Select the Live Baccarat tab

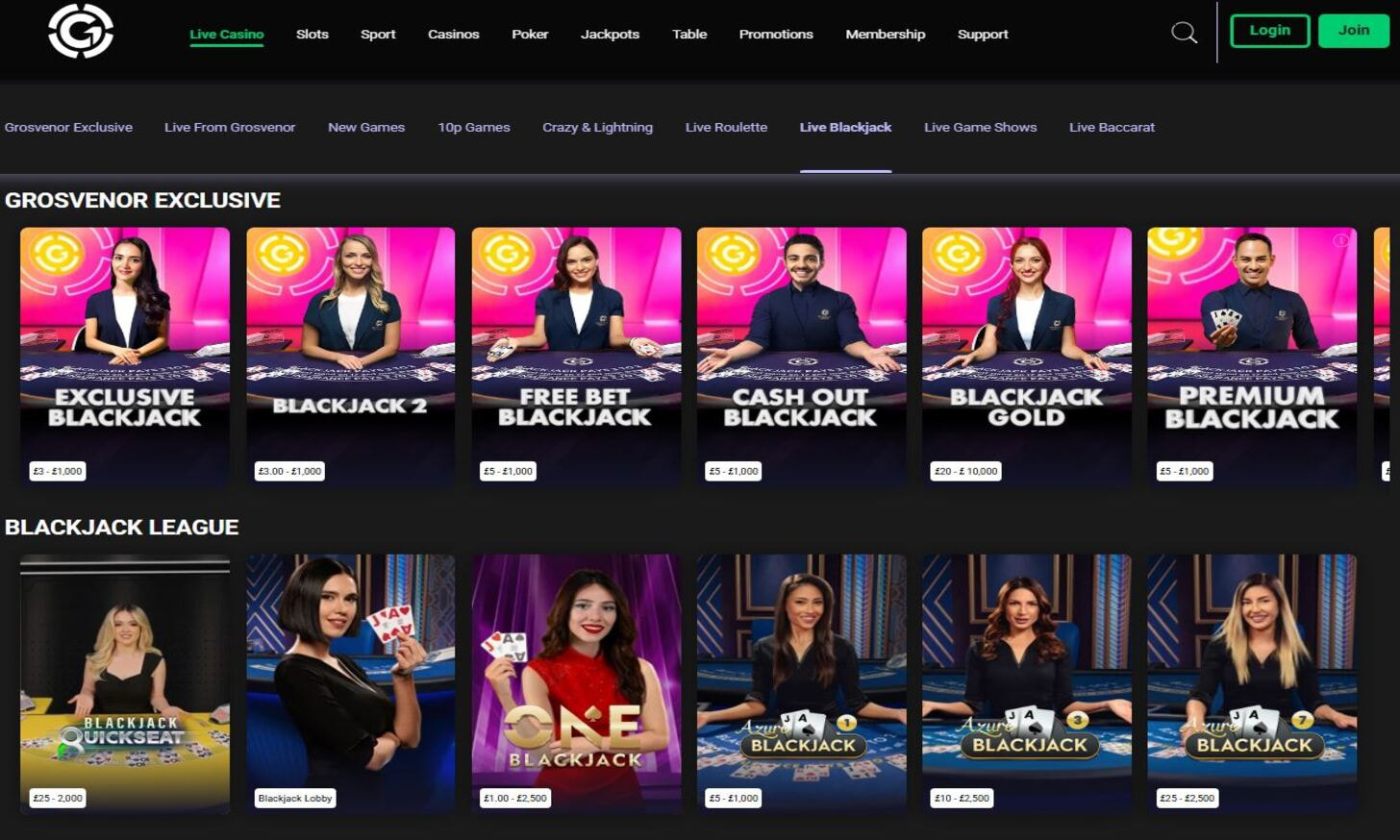(x=1112, y=127)
